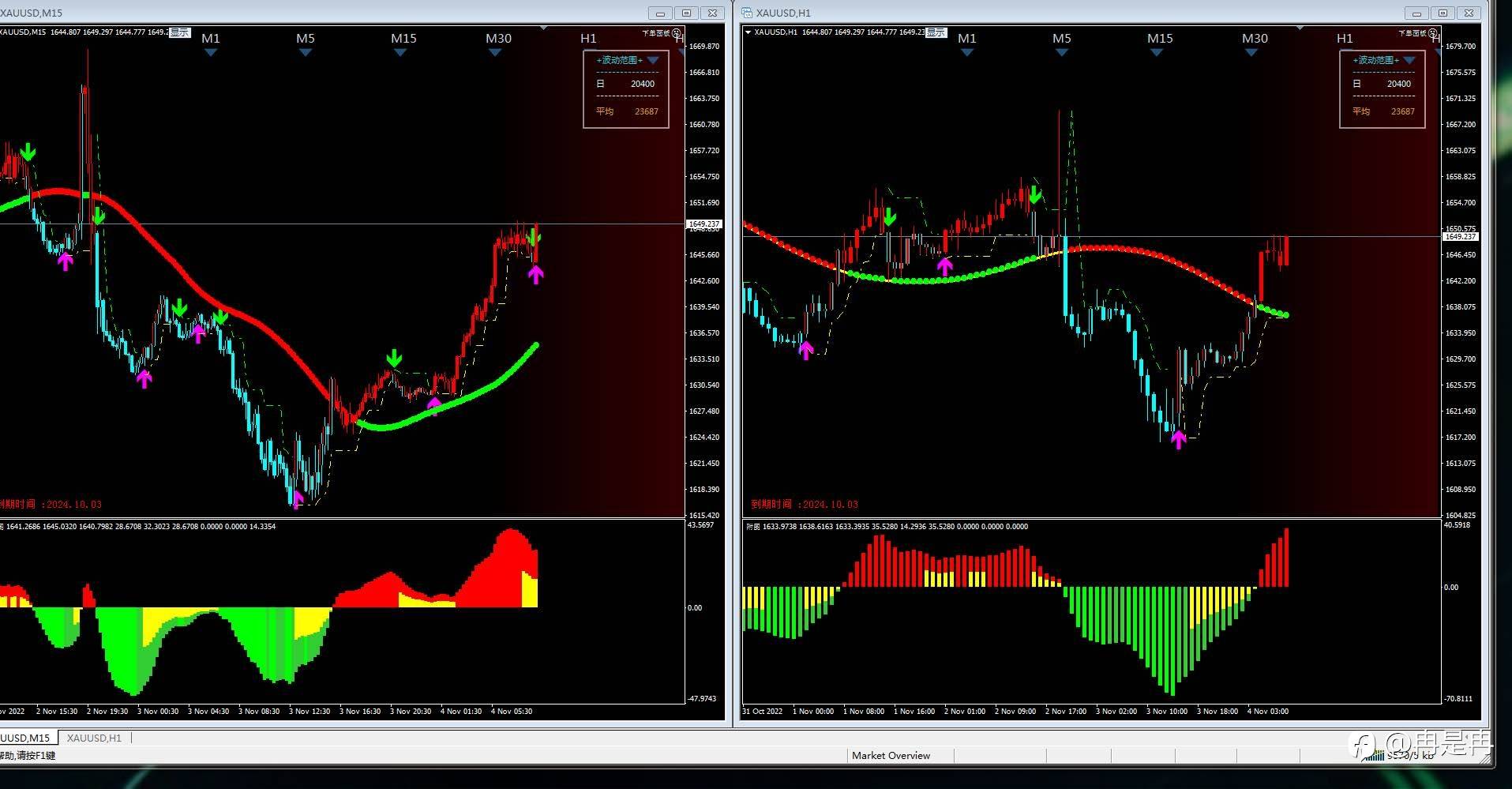Click the magenta buy arrow at H1 chart low
The image size is (1512, 789).
(1179, 439)
